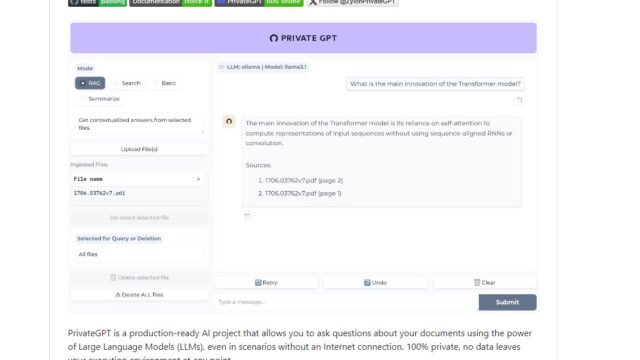This screenshot has height=360, width=640.
Task: Copy the assistant answer with copy icon
Action: pos(247,216)
